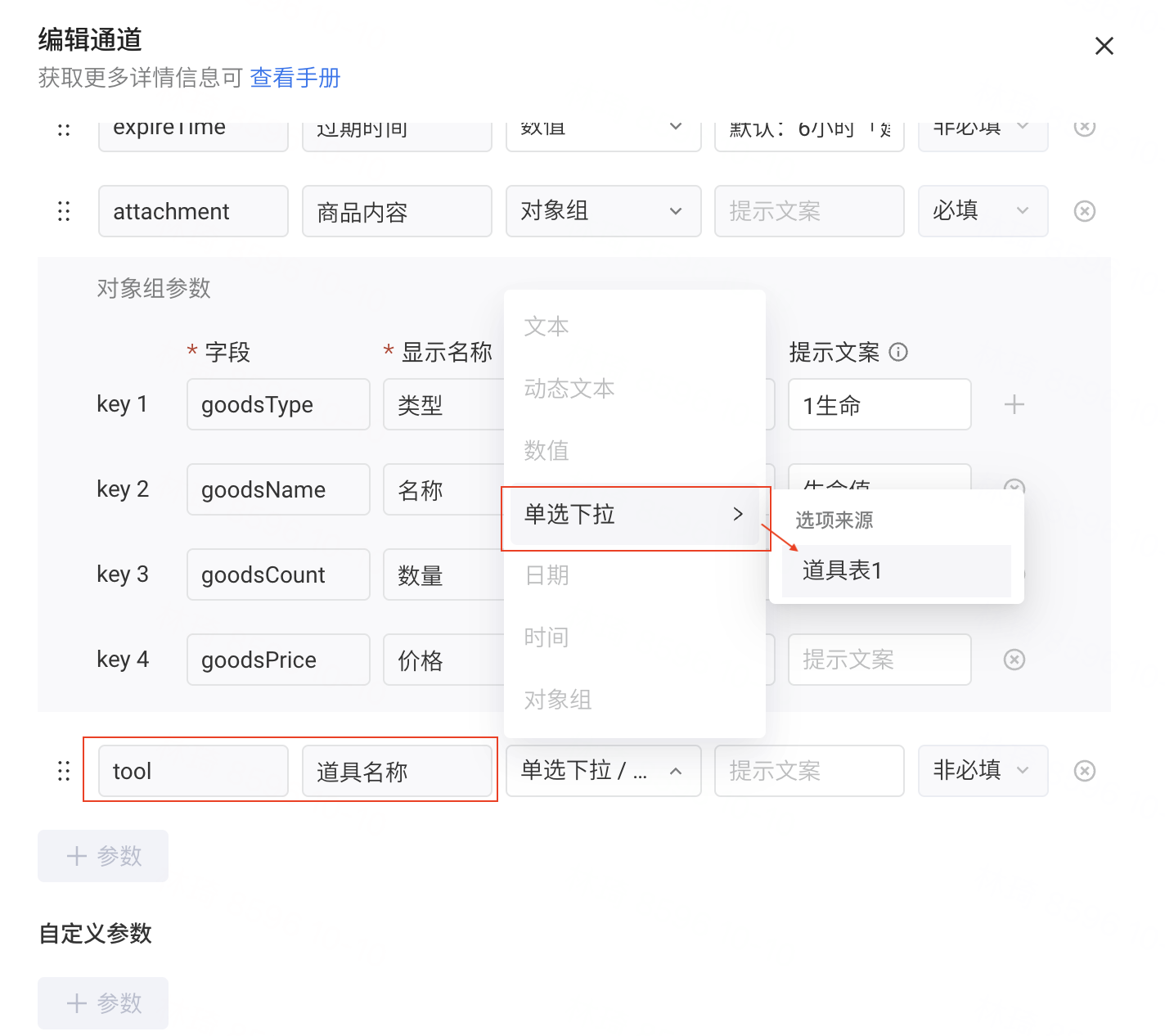
Task: Remove key 4 goodsPrice row
Action: click(x=1014, y=660)
